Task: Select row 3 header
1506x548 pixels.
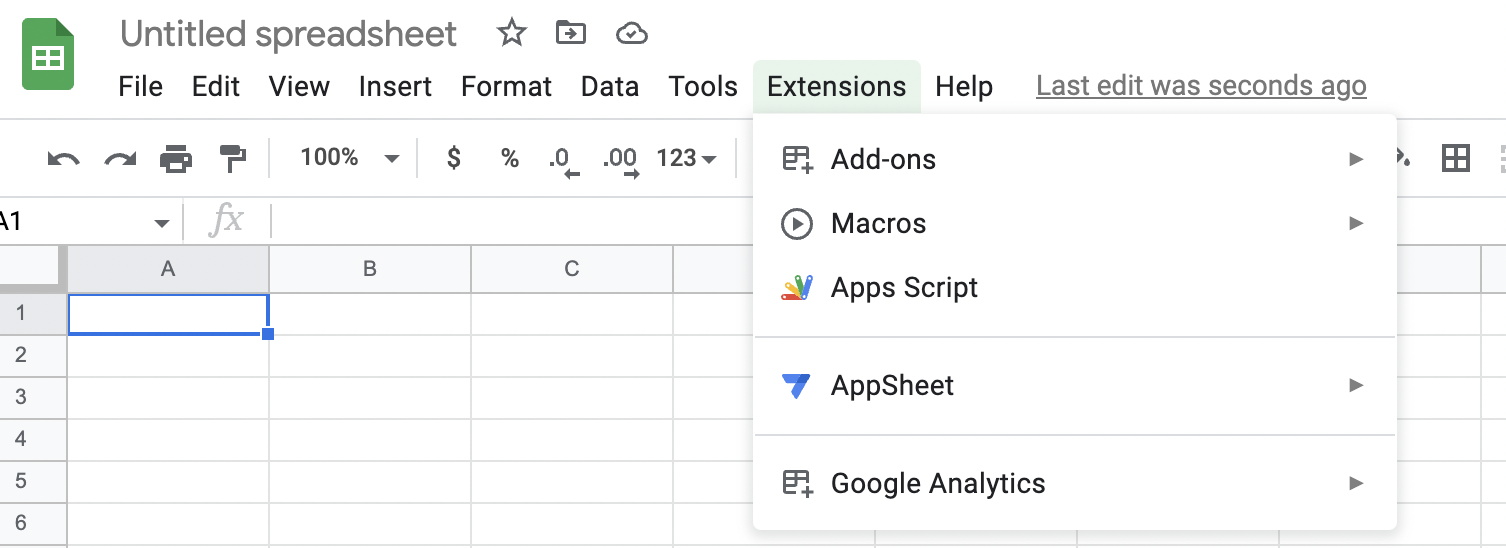Action: click(32, 398)
